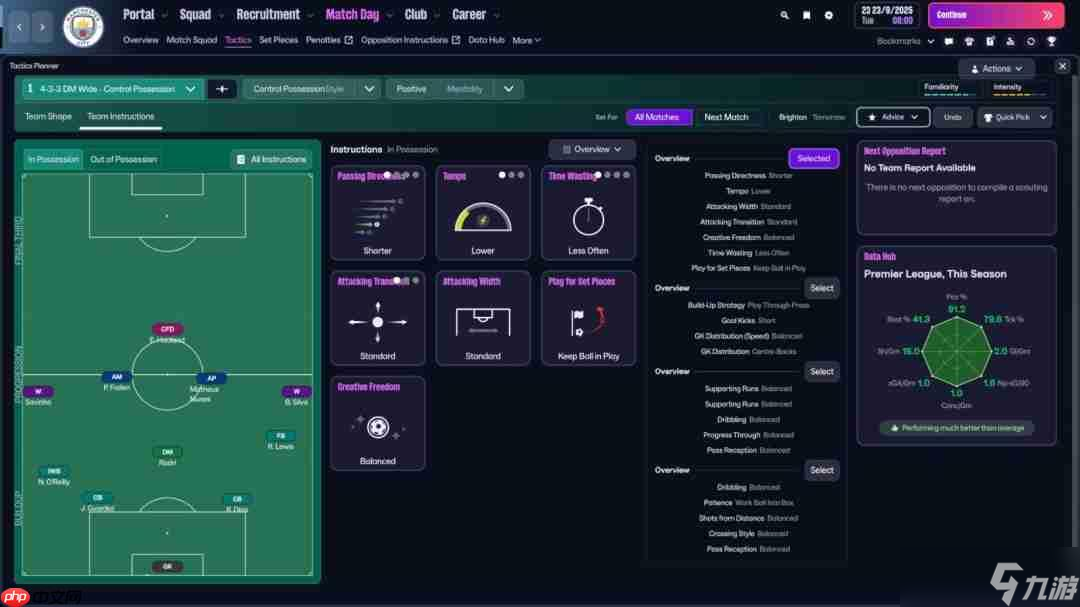Switch to the Team Shape tab
This screenshot has height=607, width=1080.
coord(48,117)
